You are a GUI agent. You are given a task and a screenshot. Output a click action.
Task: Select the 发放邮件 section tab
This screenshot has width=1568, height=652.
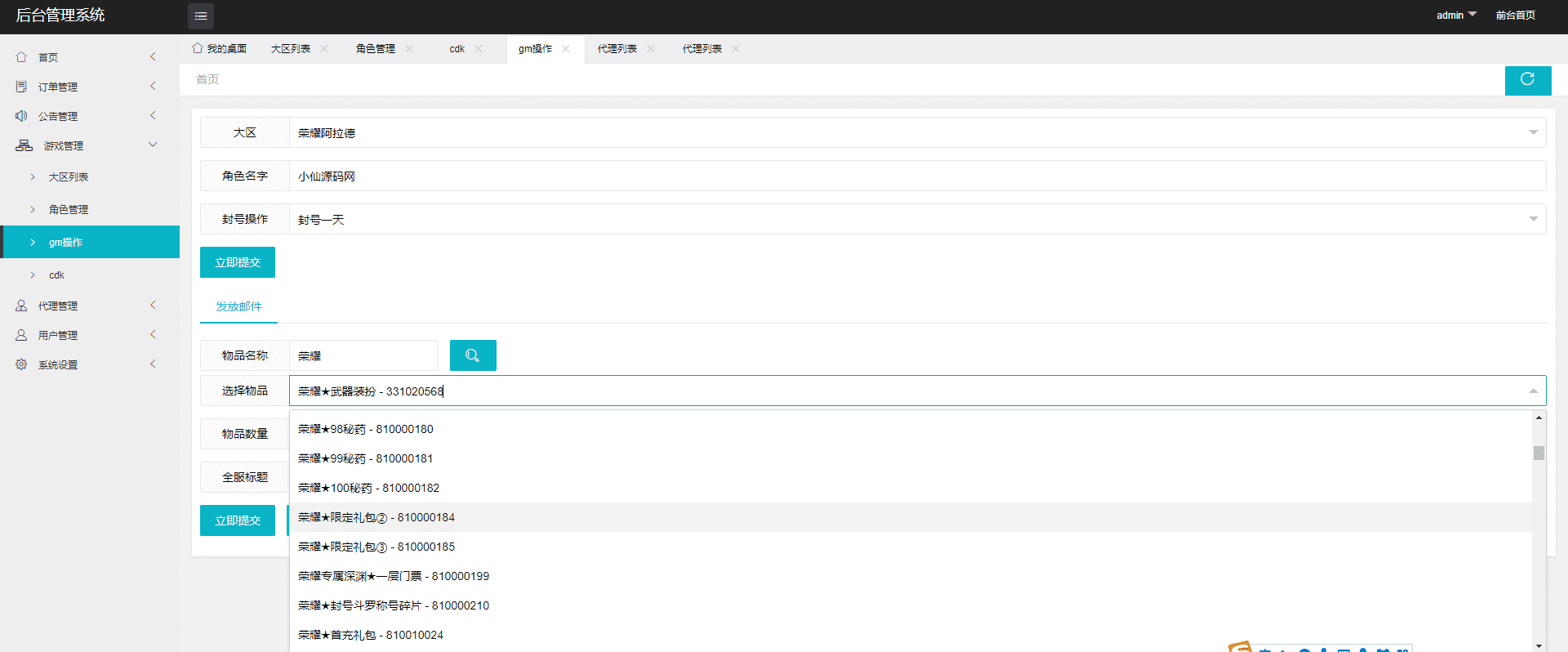pyautogui.click(x=238, y=306)
